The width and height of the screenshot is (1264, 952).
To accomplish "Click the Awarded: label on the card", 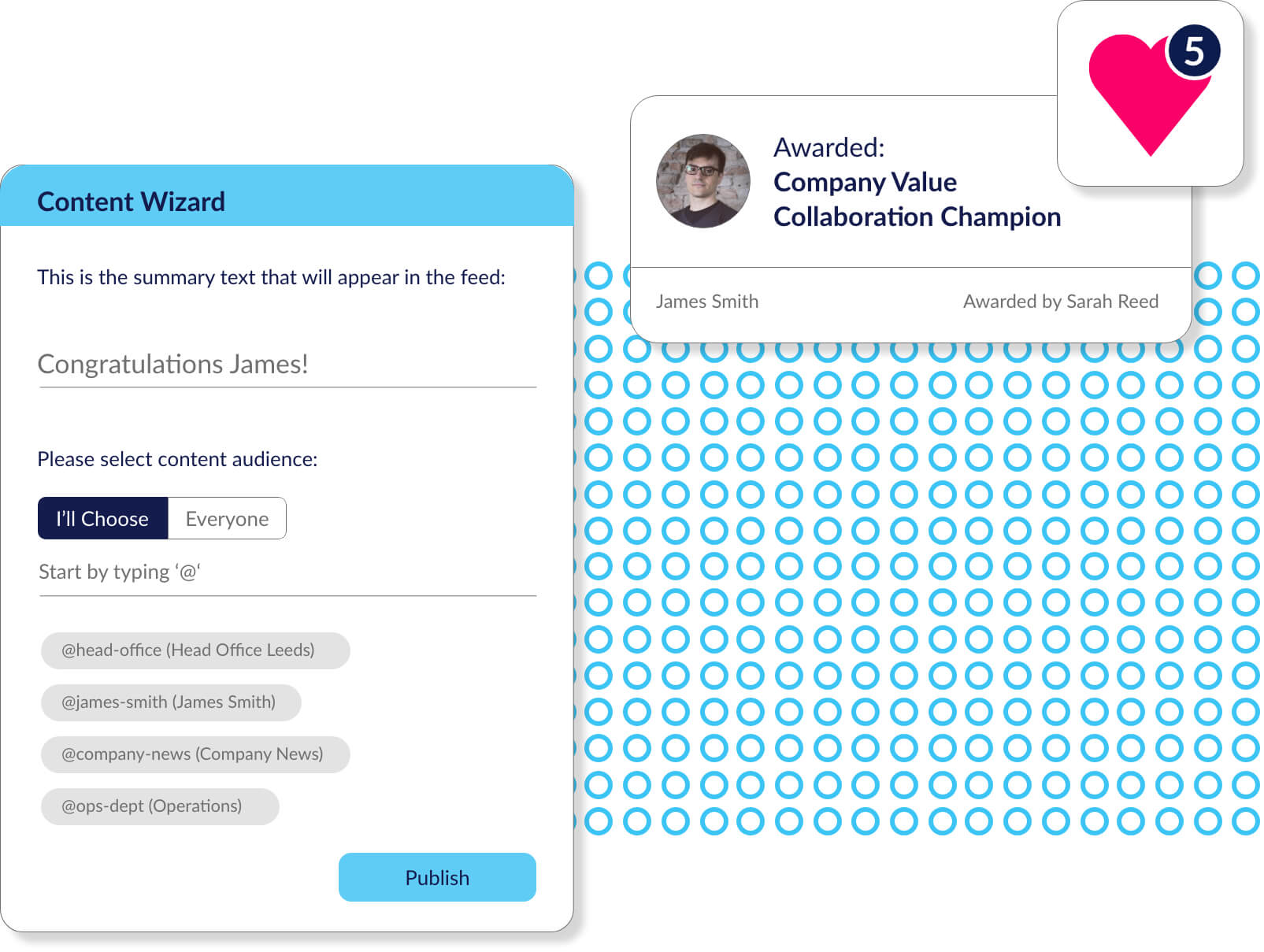I will pyautogui.click(x=829, y=148).
